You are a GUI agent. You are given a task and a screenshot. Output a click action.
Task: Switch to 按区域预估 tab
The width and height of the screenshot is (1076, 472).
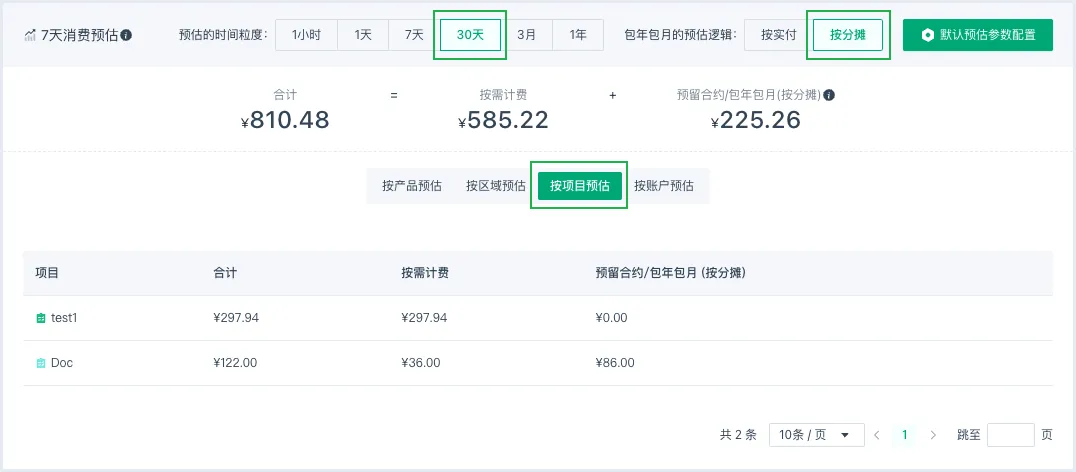495,185
